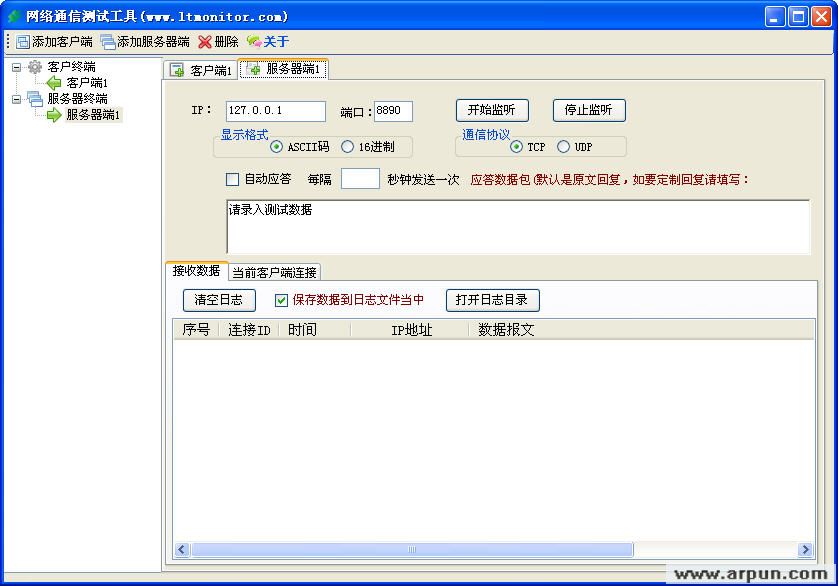Select 客户端1 with green arrow icon in tree
This screenshot has width=838, height=586.
click(x=75, y=82)
